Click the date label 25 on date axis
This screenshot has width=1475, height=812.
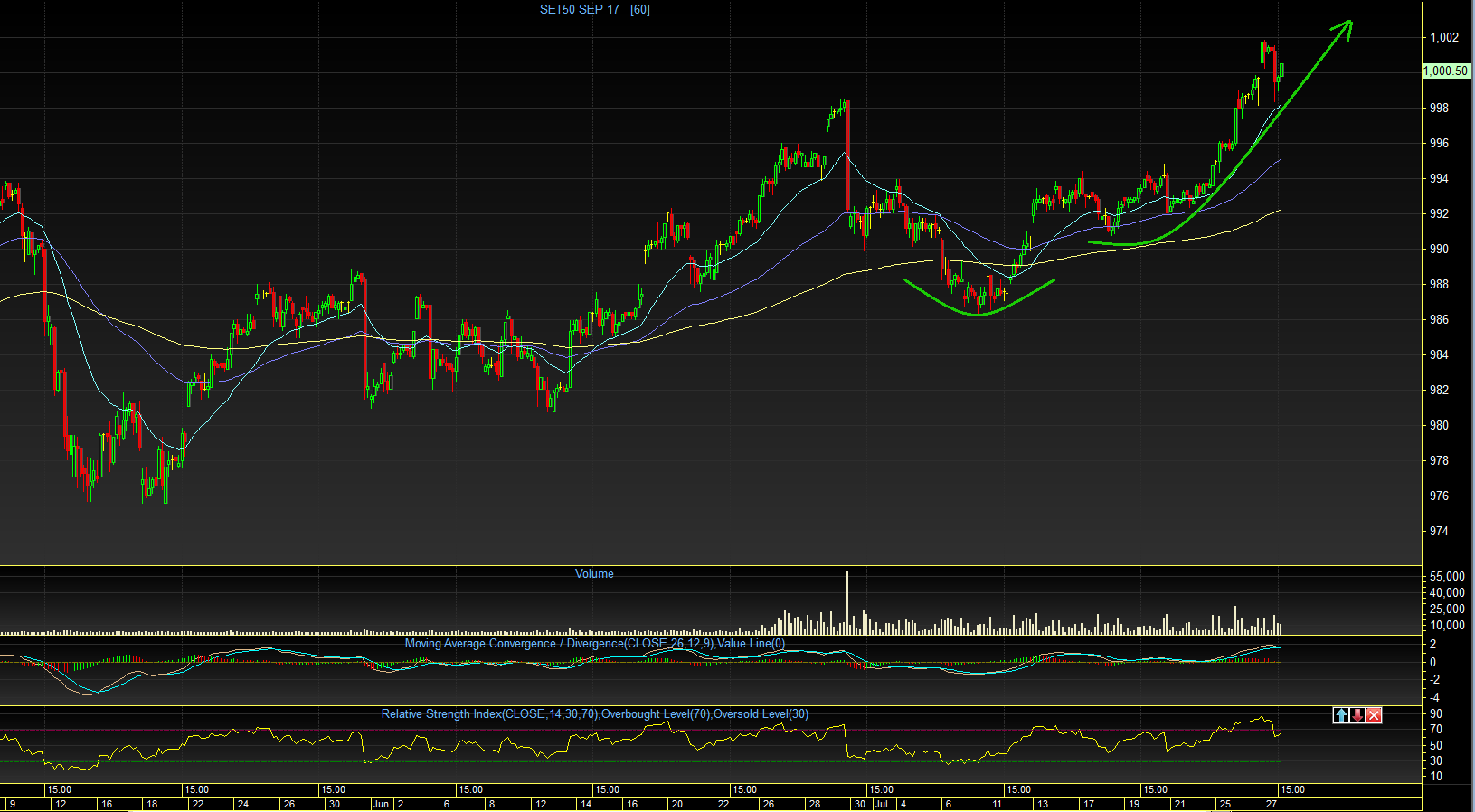point(1224,804)
